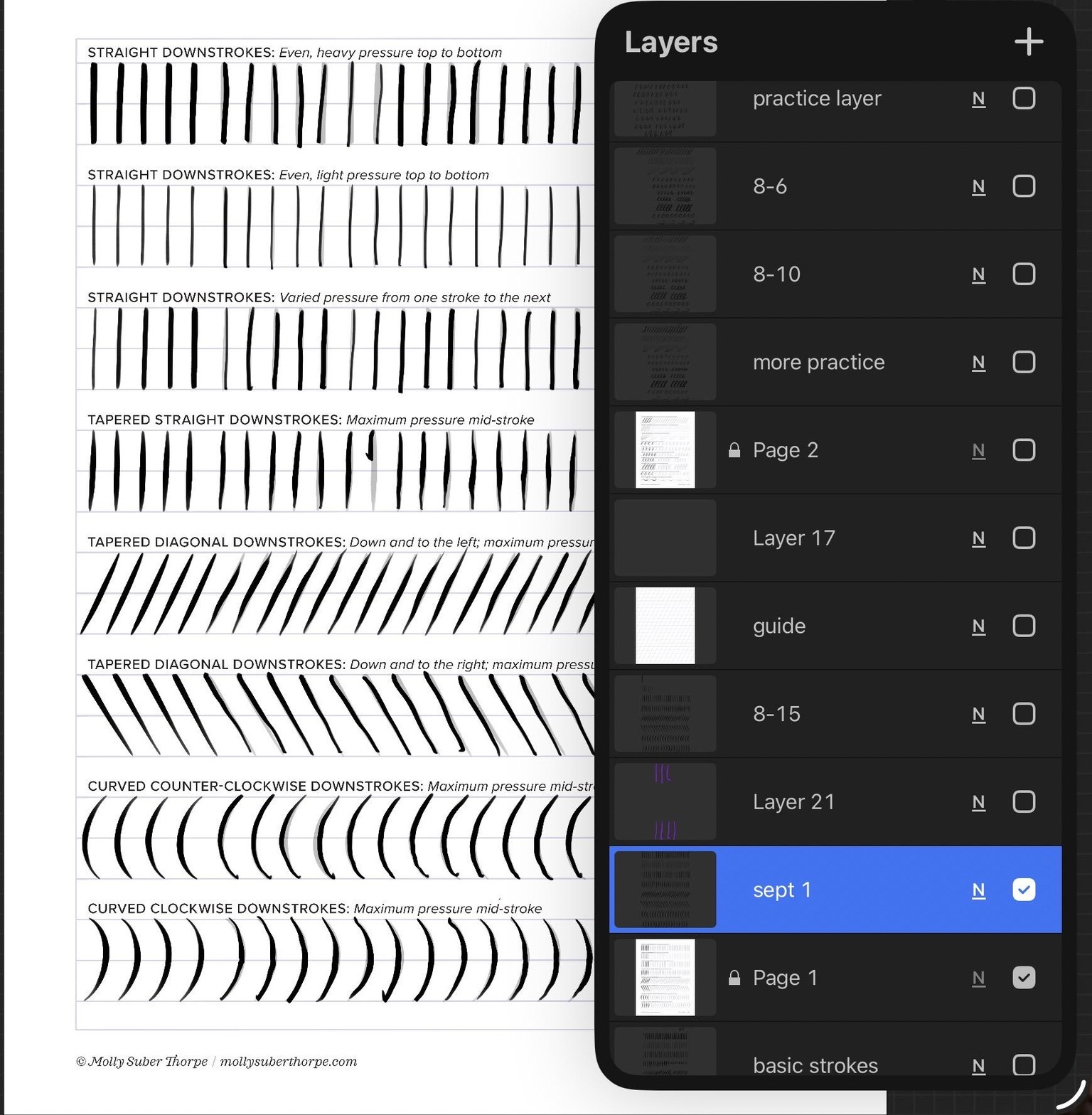
Task: Click the sept 1 layer name
Action: (x=782, y=890)
